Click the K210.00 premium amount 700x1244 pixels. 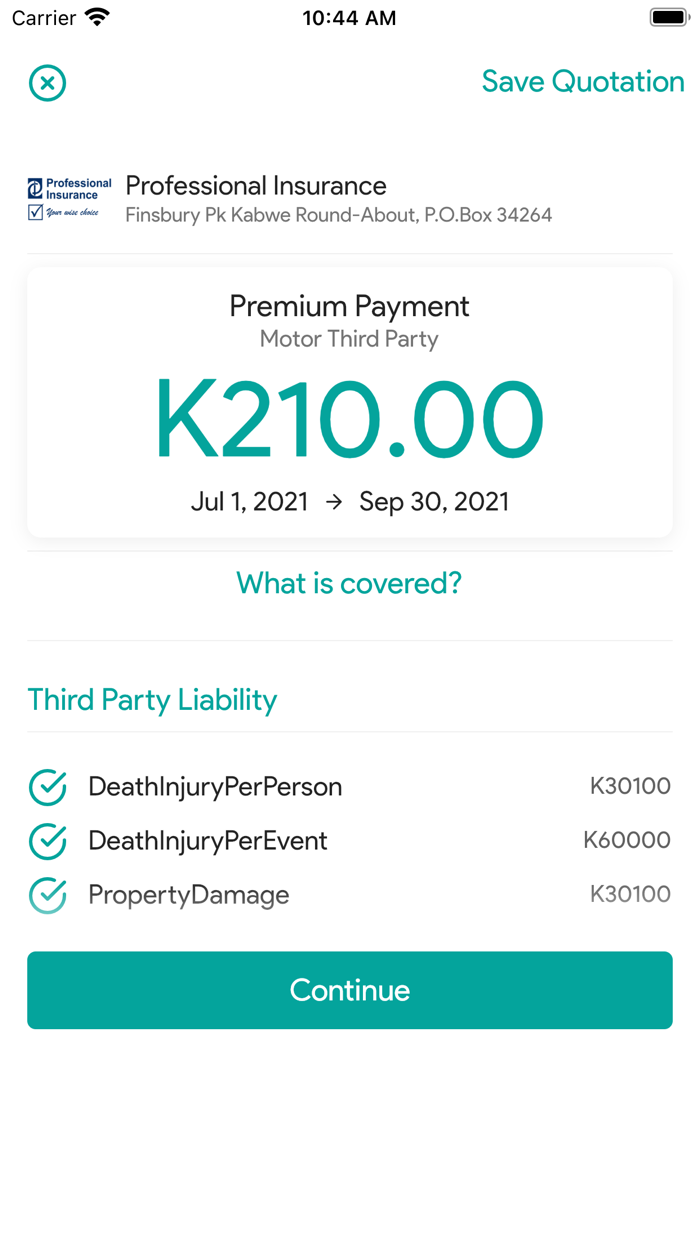[349, 419]
